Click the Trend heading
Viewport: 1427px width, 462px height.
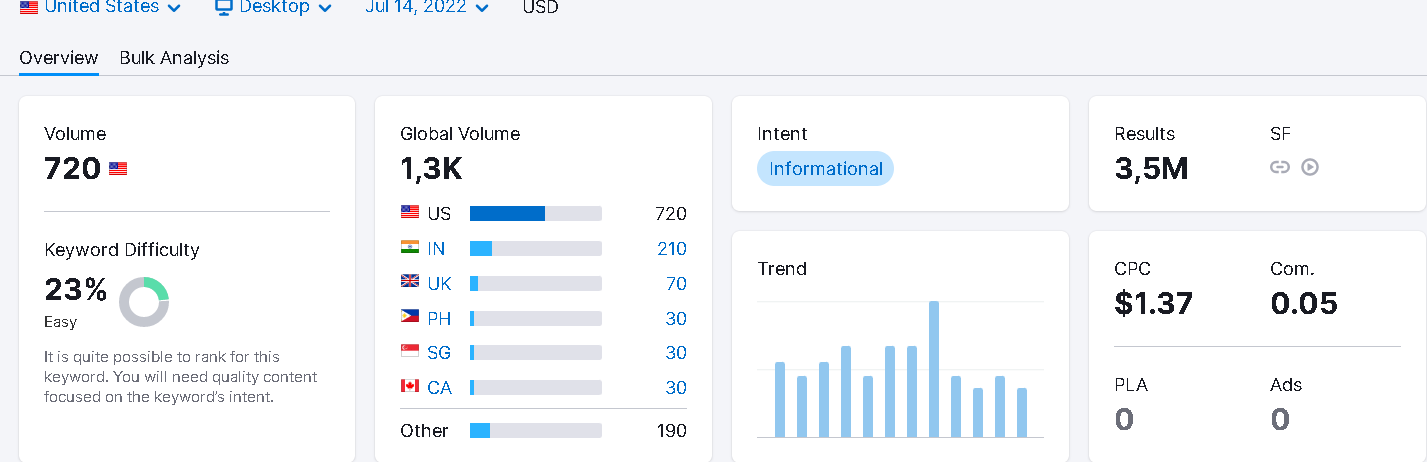coord(782,268)
